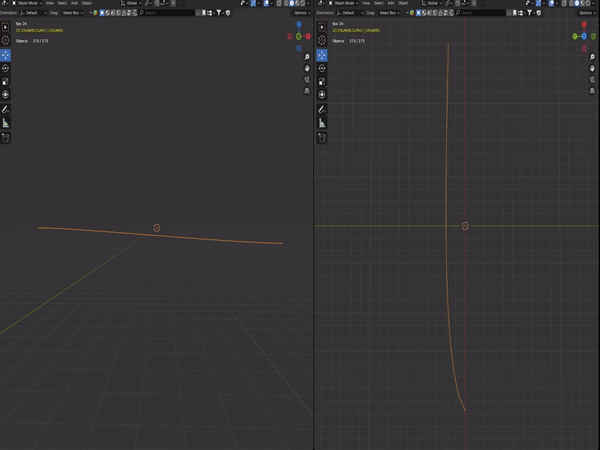Select the Measure tool in left viewport

[5, 123]
